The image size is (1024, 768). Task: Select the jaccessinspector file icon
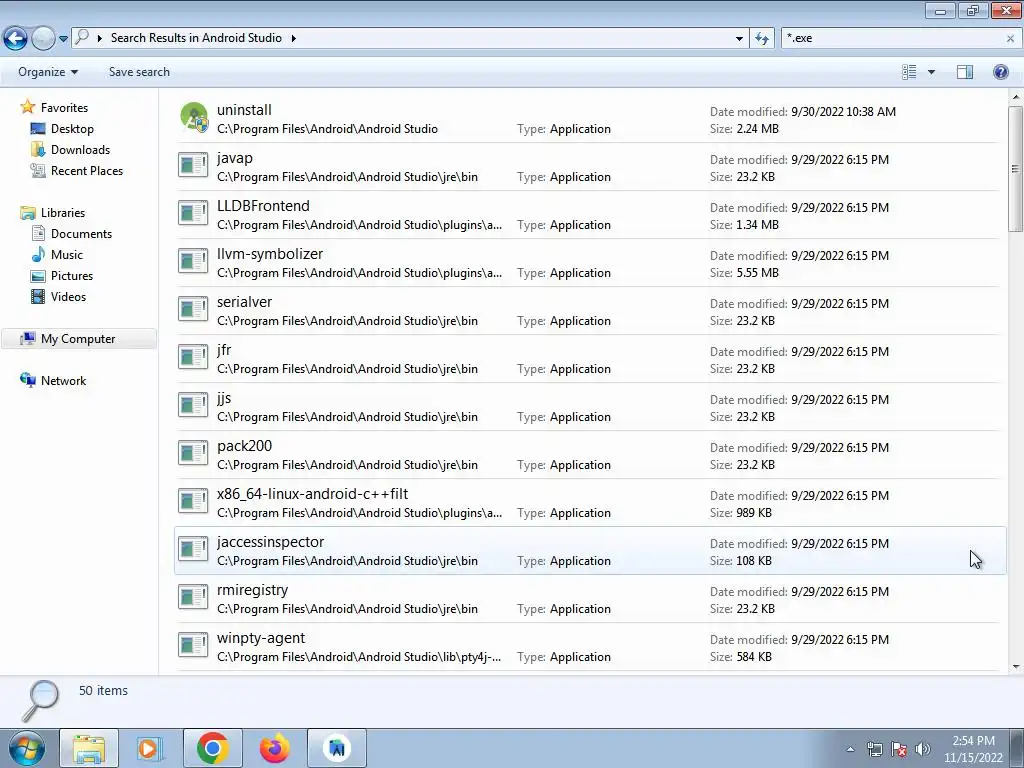tap(193, 549)
